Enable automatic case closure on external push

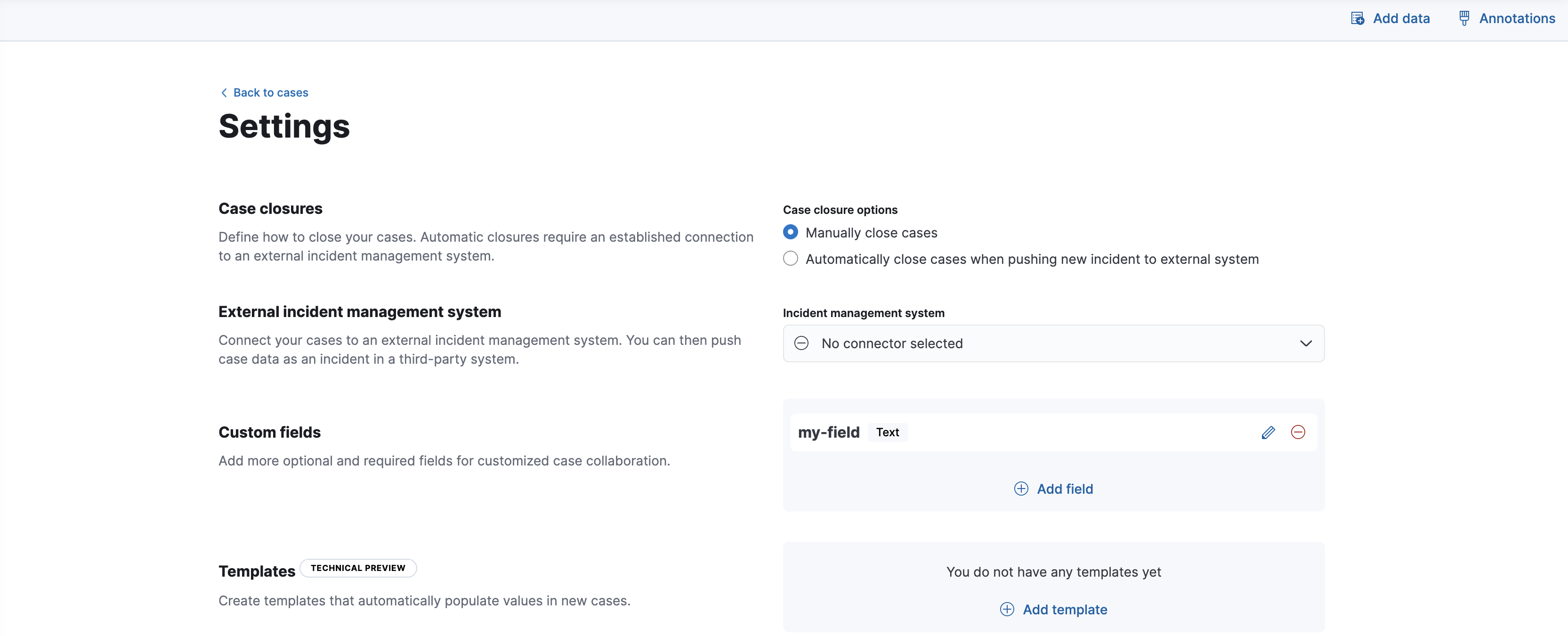[x=790, y=258]
